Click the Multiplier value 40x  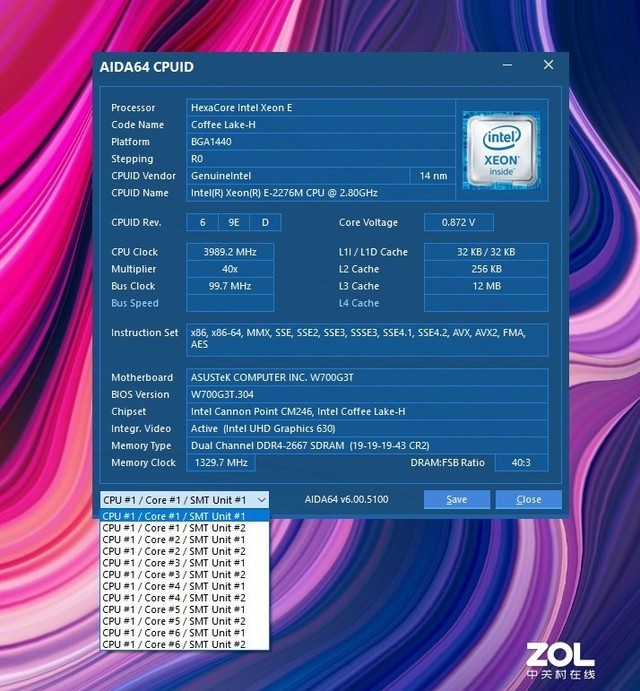pos(230,269)
